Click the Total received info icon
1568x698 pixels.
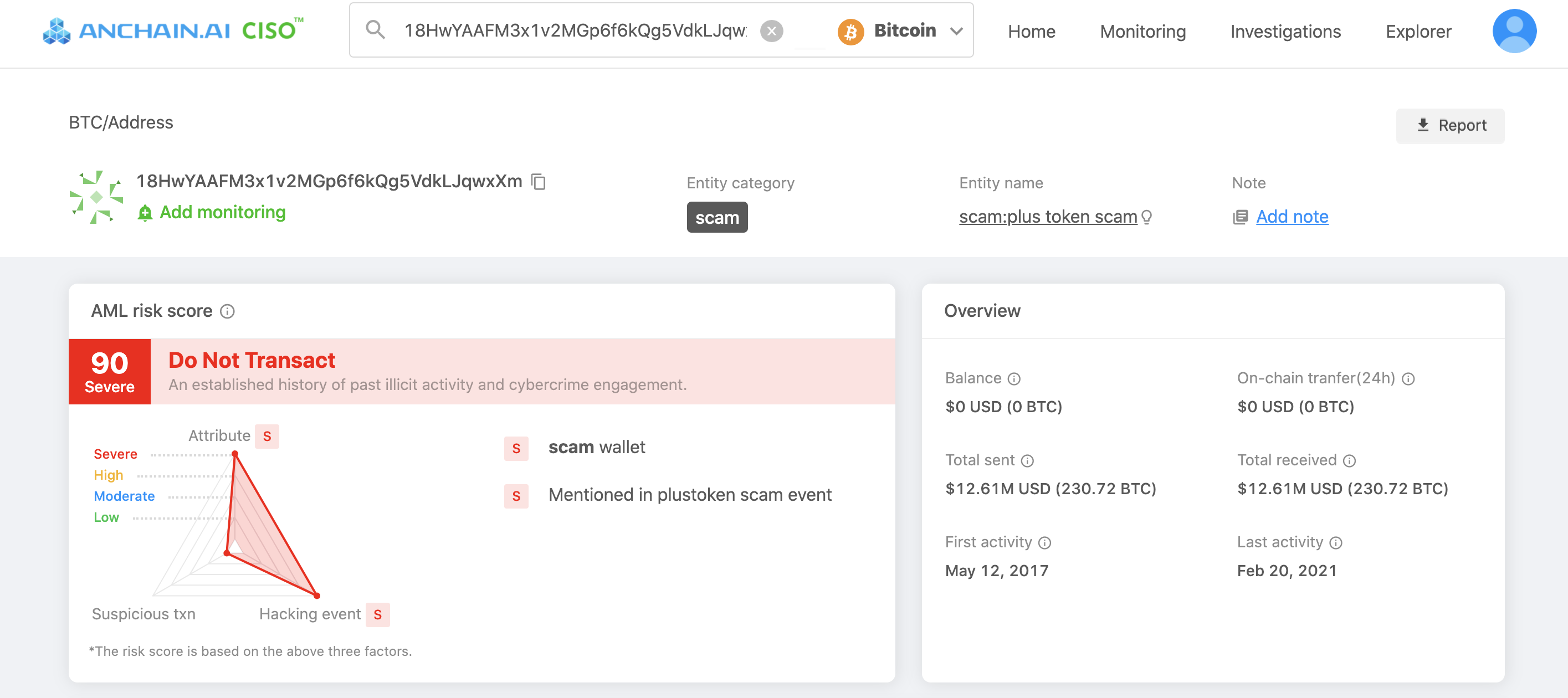1349,461
